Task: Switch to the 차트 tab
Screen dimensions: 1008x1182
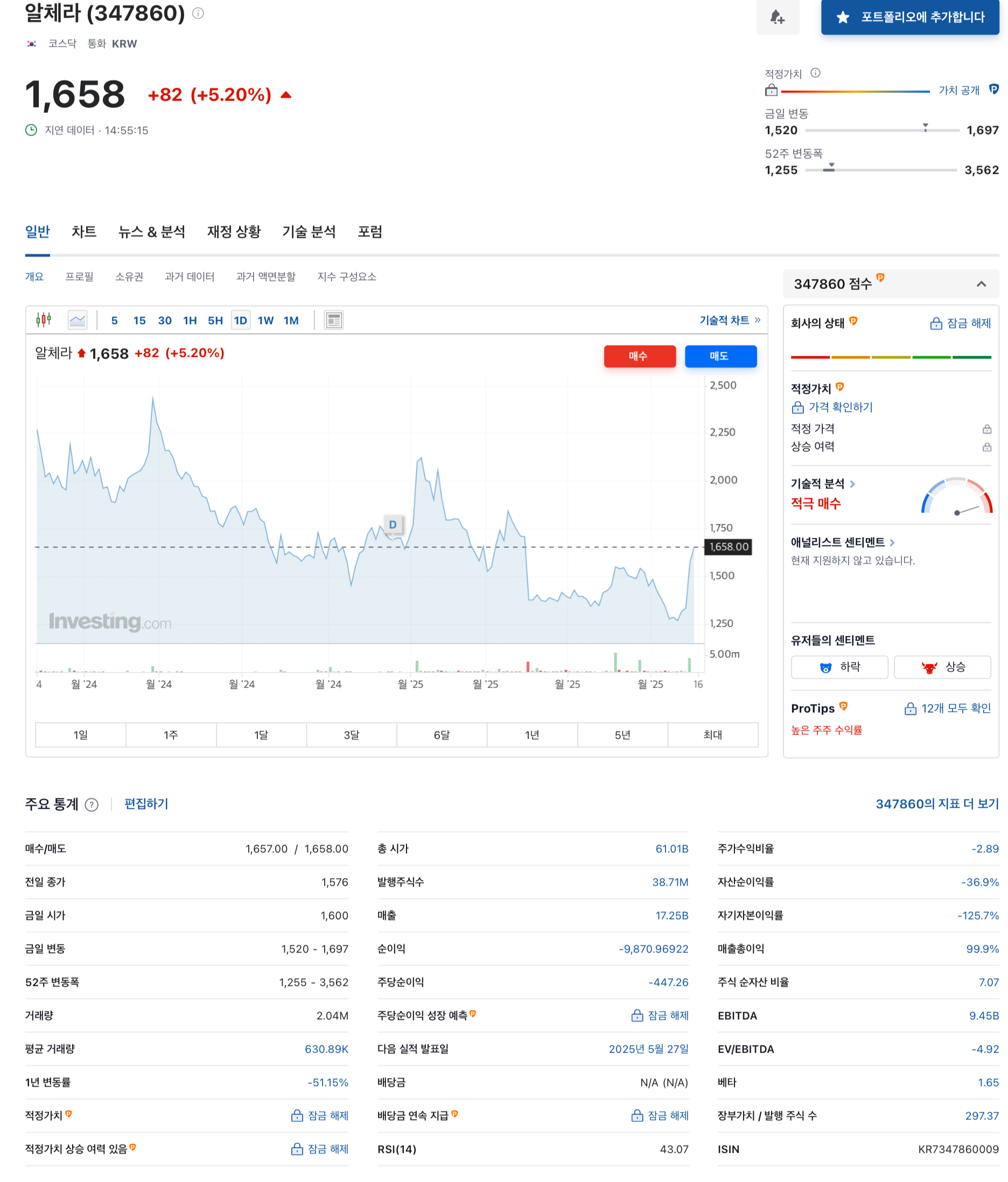Action: click(84, 232)
